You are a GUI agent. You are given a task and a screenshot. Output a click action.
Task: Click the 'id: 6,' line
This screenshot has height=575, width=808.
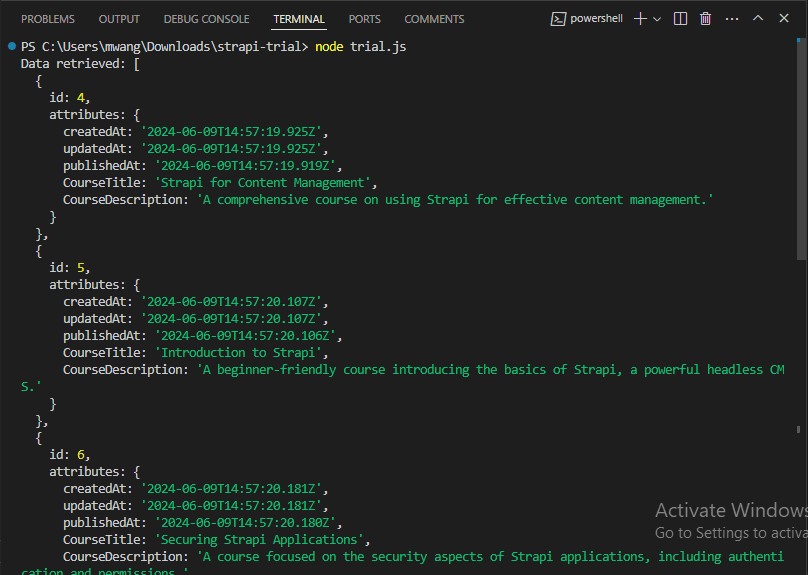[x=70, y=454]
